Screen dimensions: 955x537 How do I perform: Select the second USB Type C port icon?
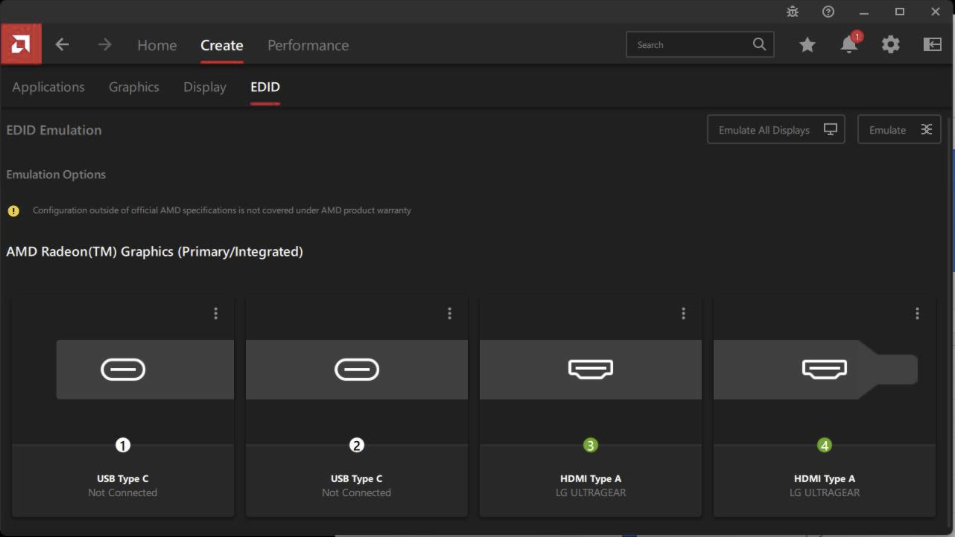[x=356, y=369]
